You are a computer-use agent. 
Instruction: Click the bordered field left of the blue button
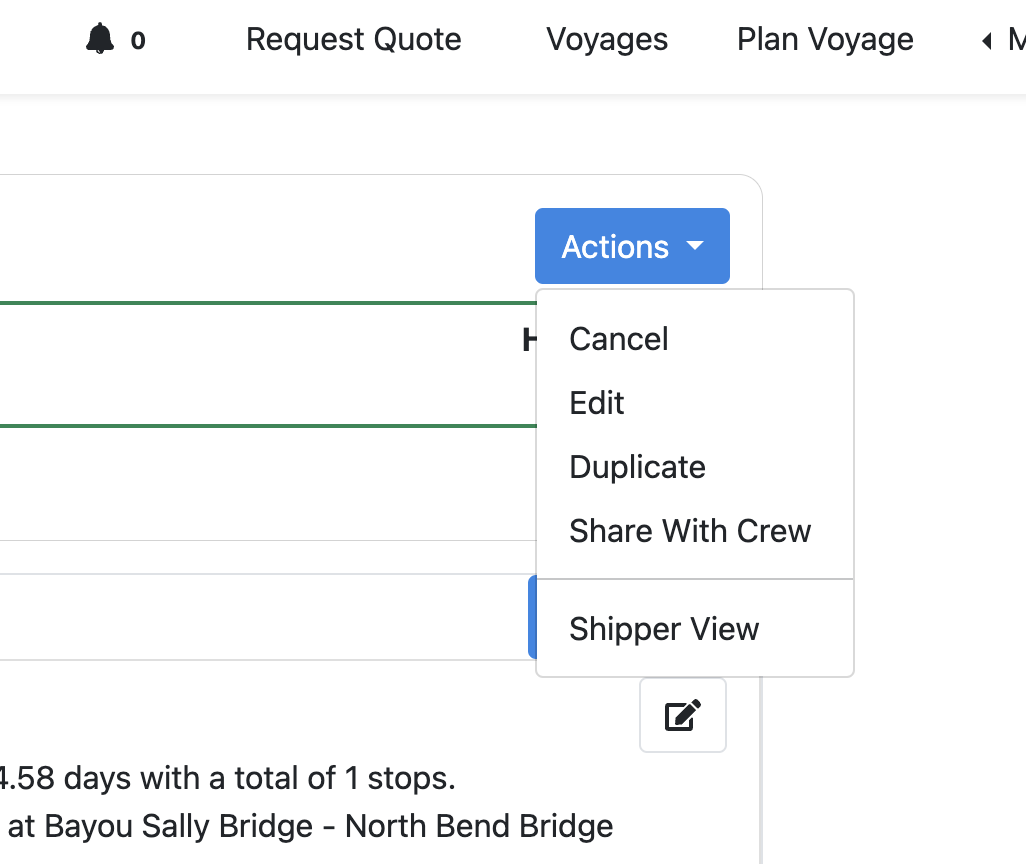click(x=260, y=617)
